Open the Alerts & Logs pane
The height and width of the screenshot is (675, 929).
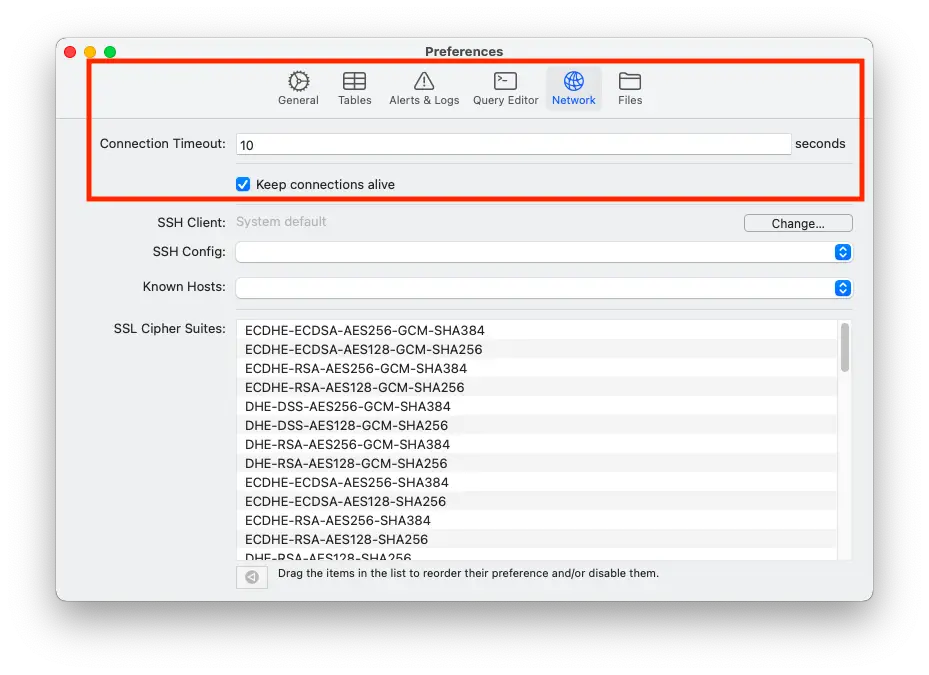coord(423,89)
